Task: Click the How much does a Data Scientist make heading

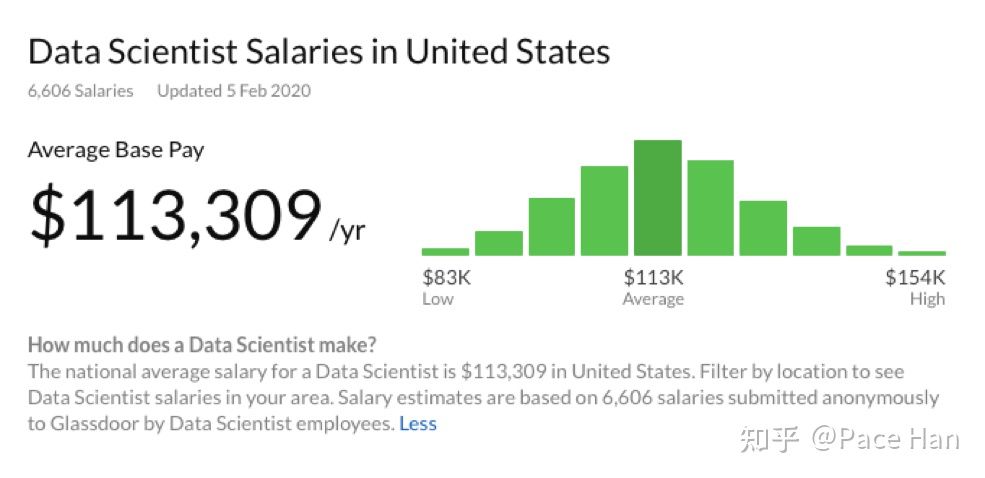Action: pyautogui.click(x=202, y=345)
